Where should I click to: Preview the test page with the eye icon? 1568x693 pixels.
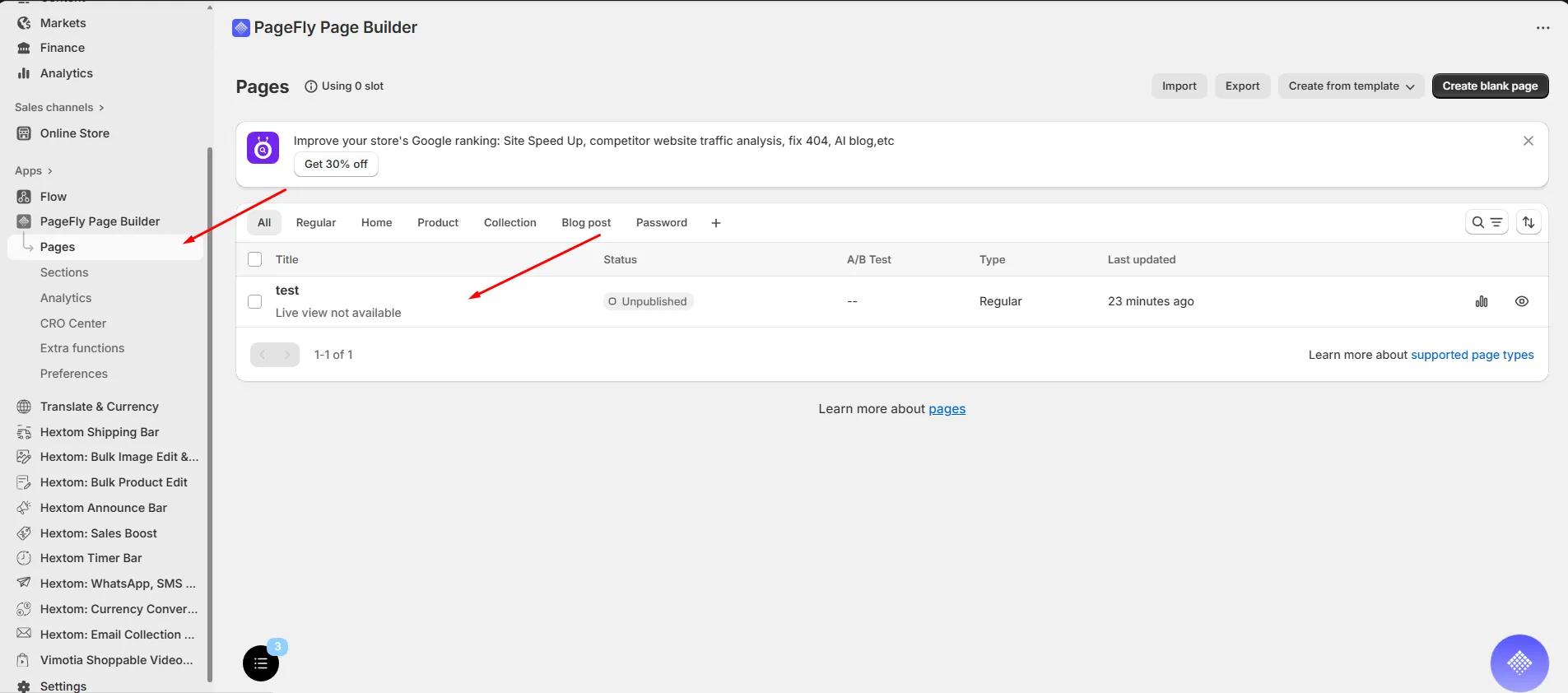click(x=1522, y=301)
